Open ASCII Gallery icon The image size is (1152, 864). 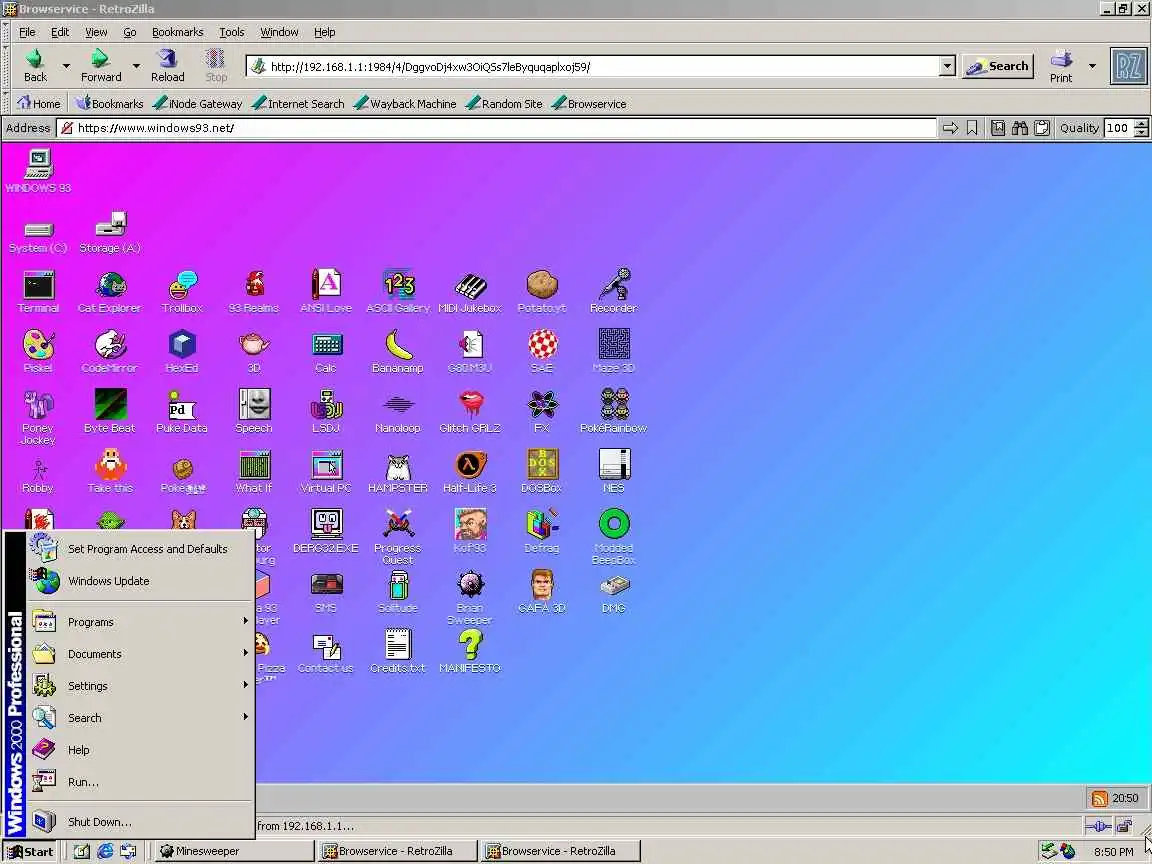pyautogui.click(x=397, y=292)
